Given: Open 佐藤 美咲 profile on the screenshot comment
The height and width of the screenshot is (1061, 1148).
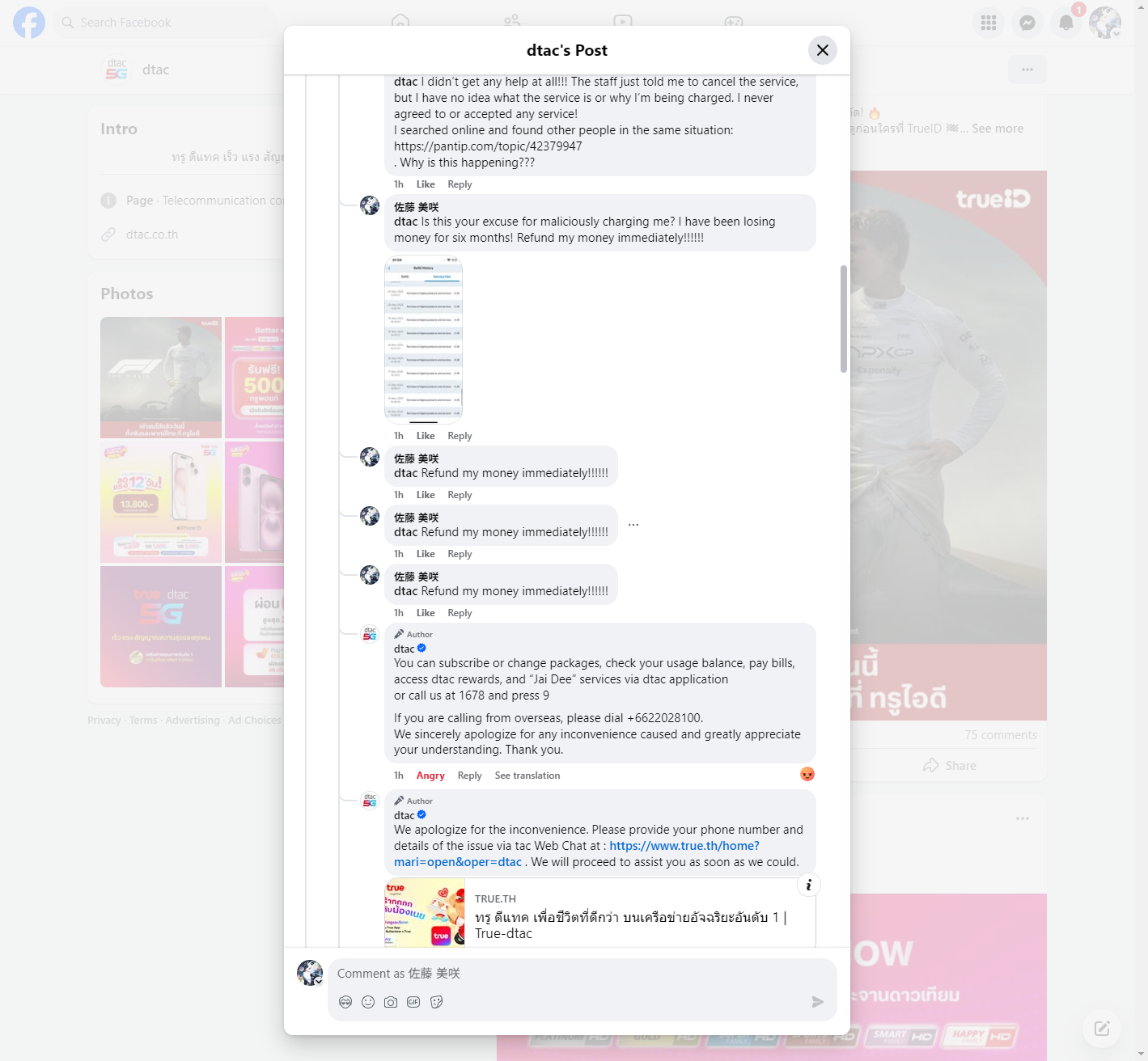Looking at the screenshot, I should (x=417, y=207).
